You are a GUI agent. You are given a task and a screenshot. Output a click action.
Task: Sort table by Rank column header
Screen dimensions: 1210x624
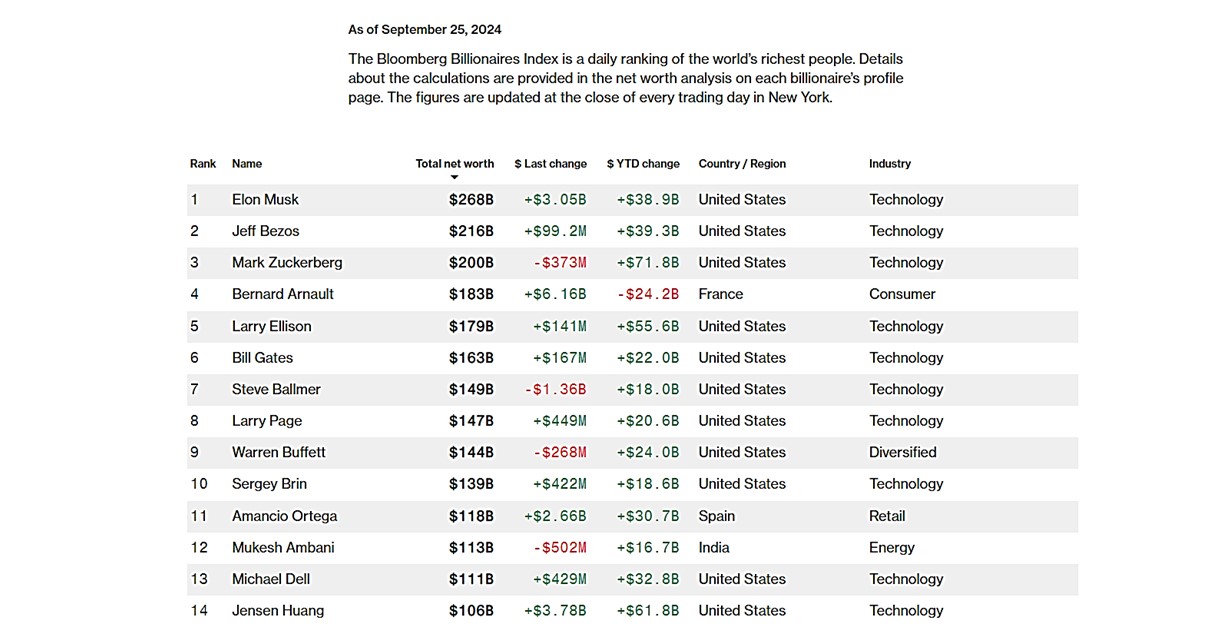pos(203,164)
